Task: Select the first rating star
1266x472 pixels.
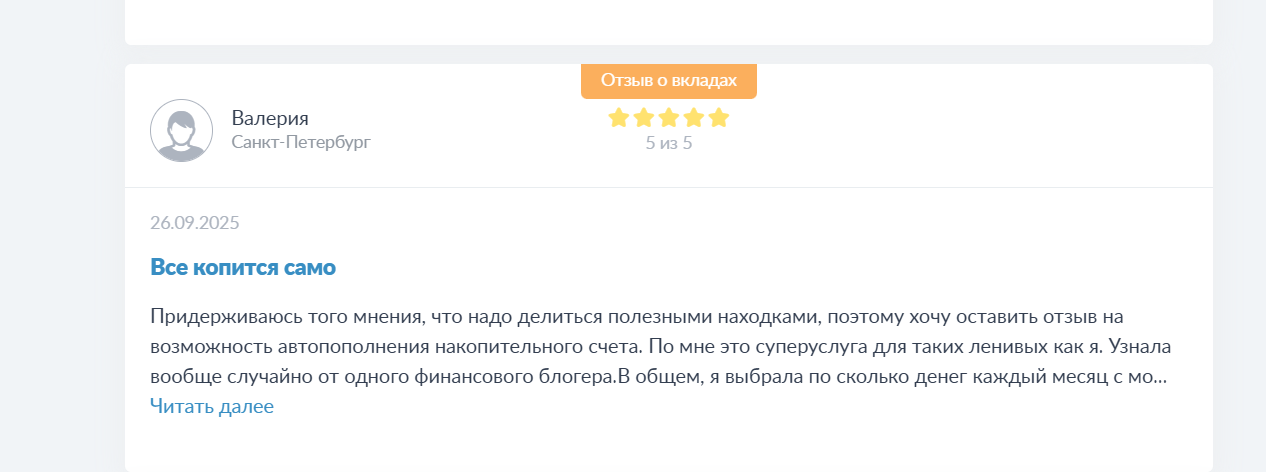Action: [618, 118]
